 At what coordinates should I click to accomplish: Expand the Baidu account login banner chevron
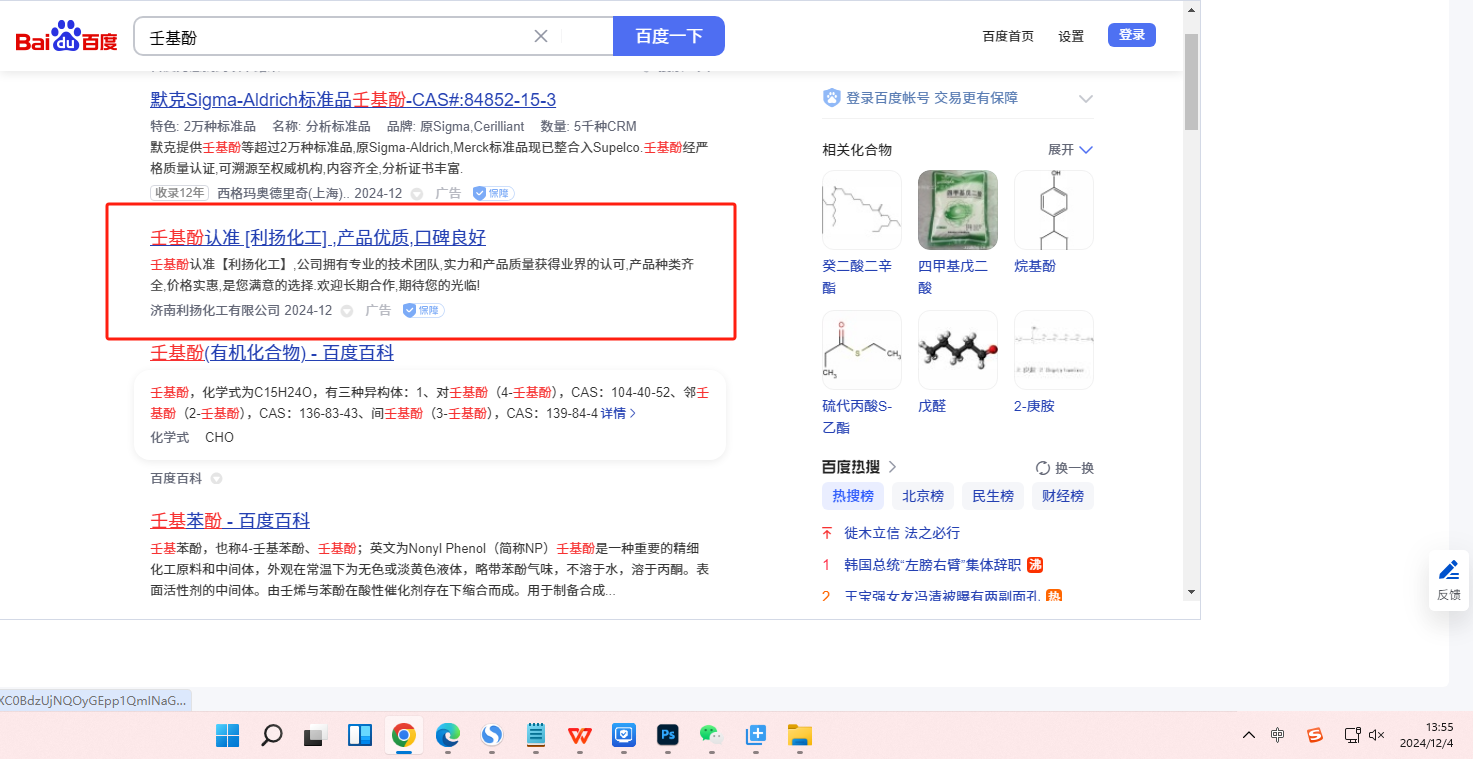pos(1085,98)
